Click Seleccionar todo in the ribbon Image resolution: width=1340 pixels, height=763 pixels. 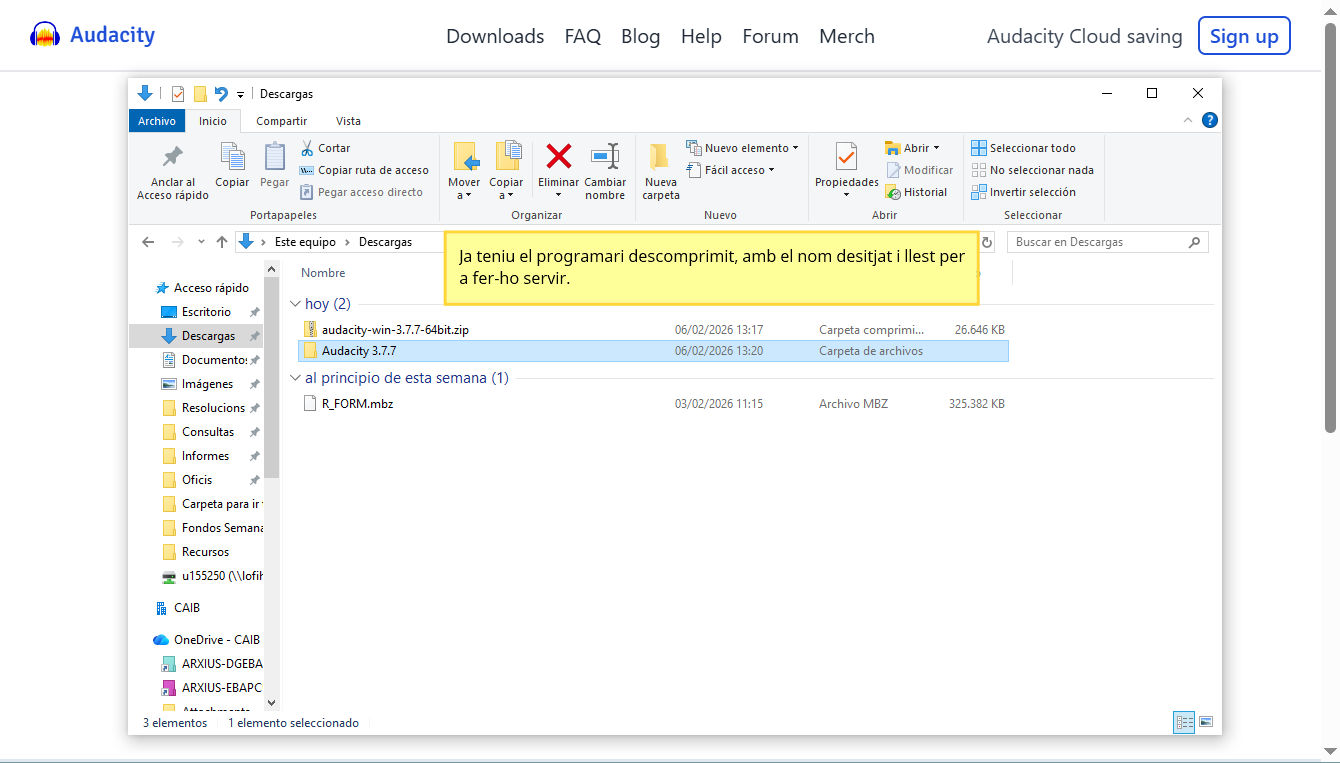1024,148
